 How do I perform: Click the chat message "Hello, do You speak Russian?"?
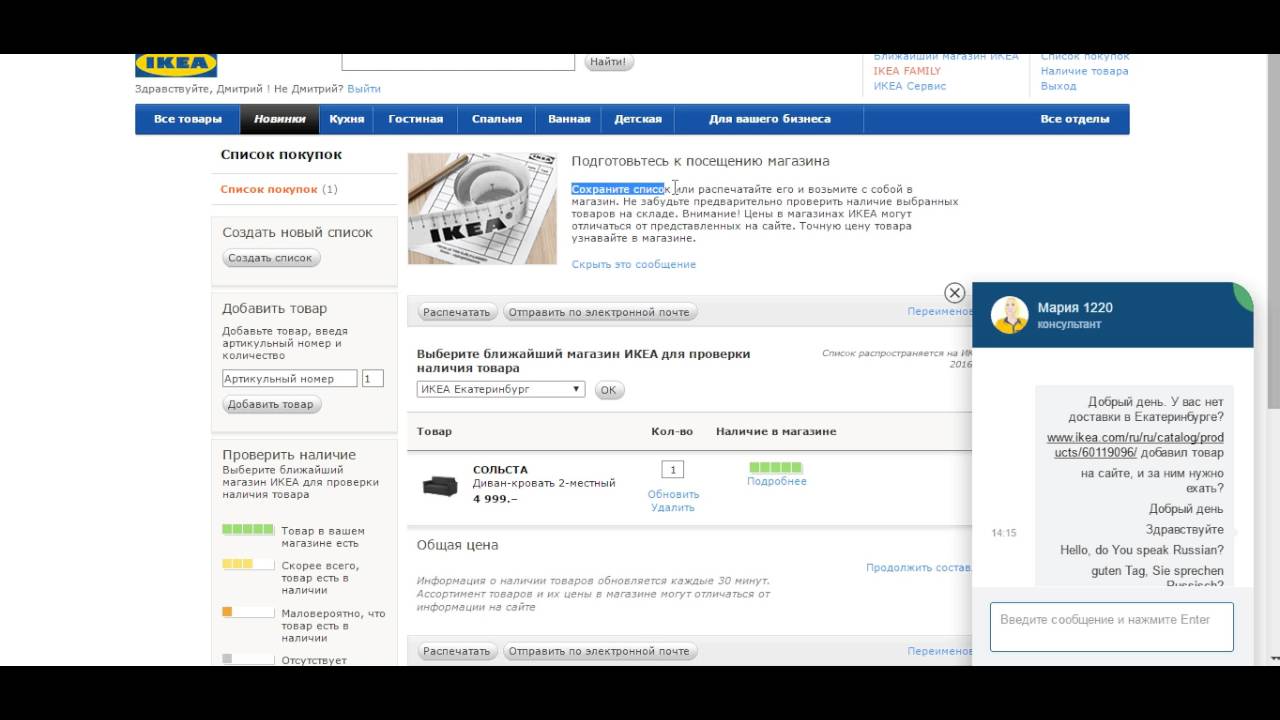point(1142,550)
